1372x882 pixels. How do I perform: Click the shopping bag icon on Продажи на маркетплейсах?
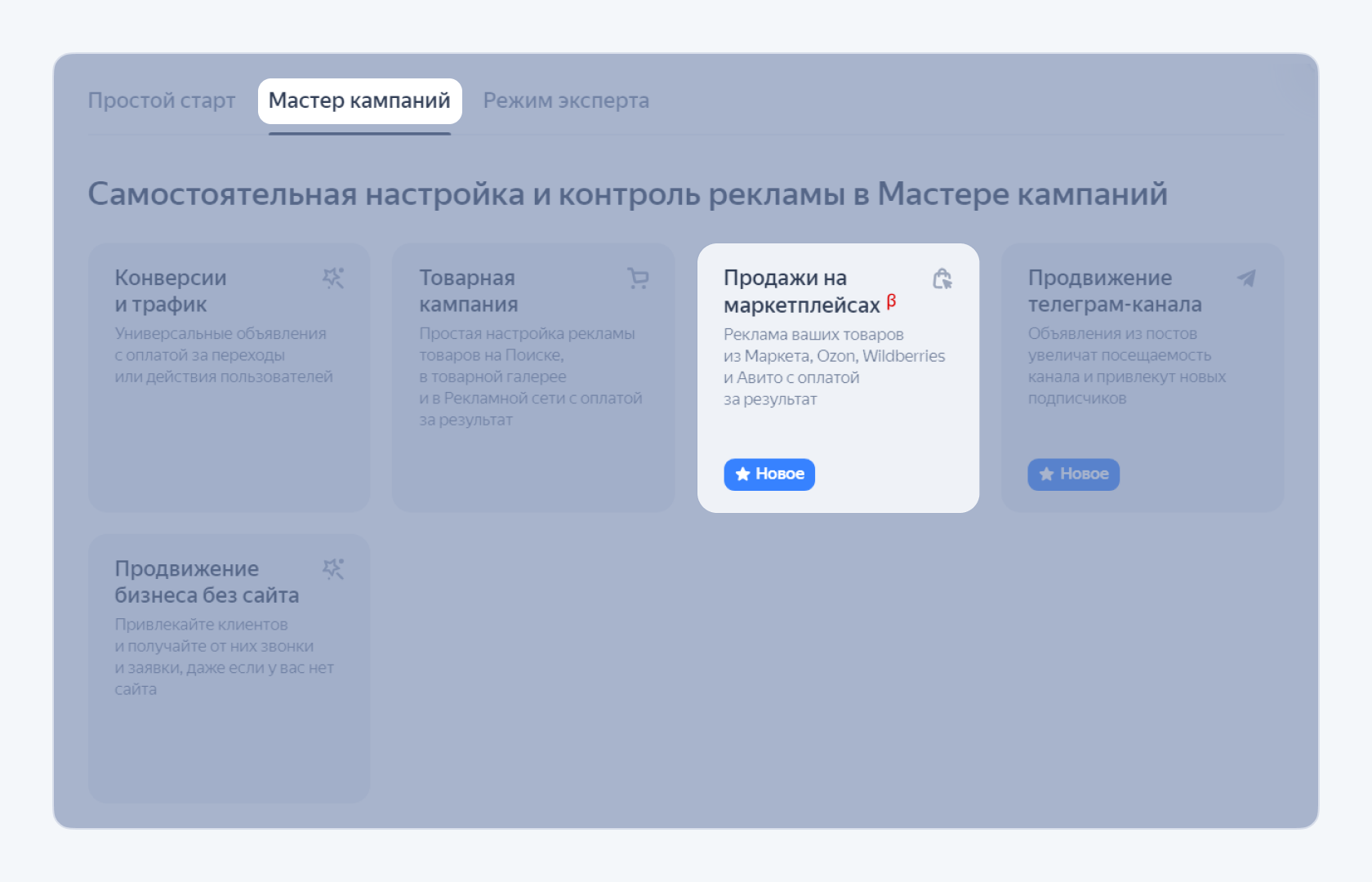coord(942,278)
